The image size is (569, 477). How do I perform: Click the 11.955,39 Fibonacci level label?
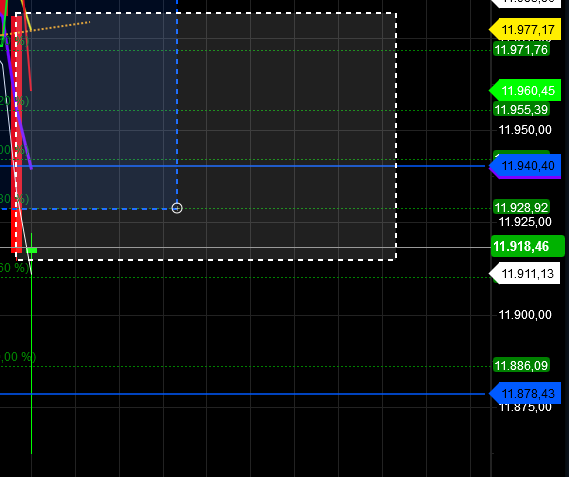coord(521,109)
